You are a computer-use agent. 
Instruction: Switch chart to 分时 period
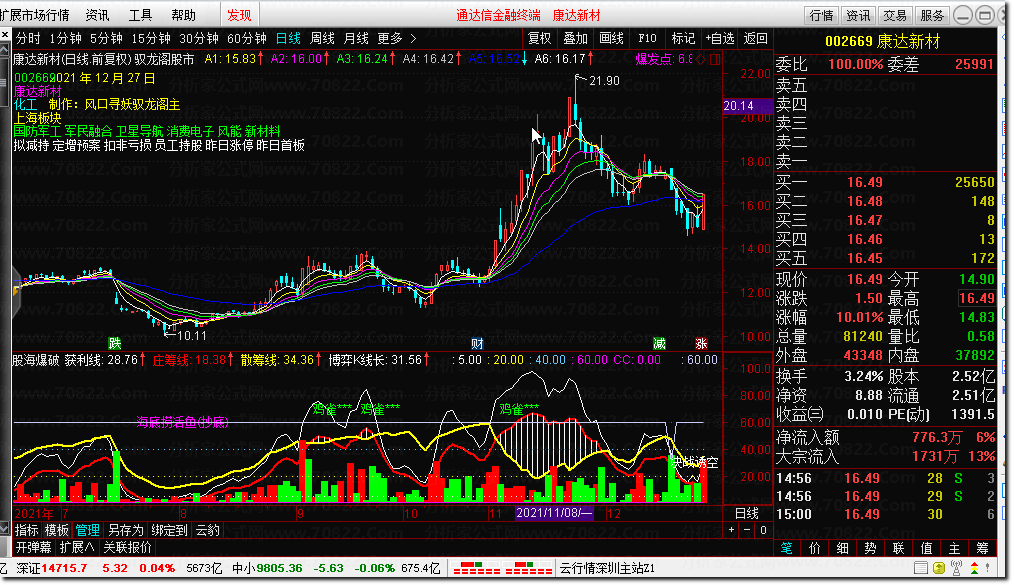28,38
